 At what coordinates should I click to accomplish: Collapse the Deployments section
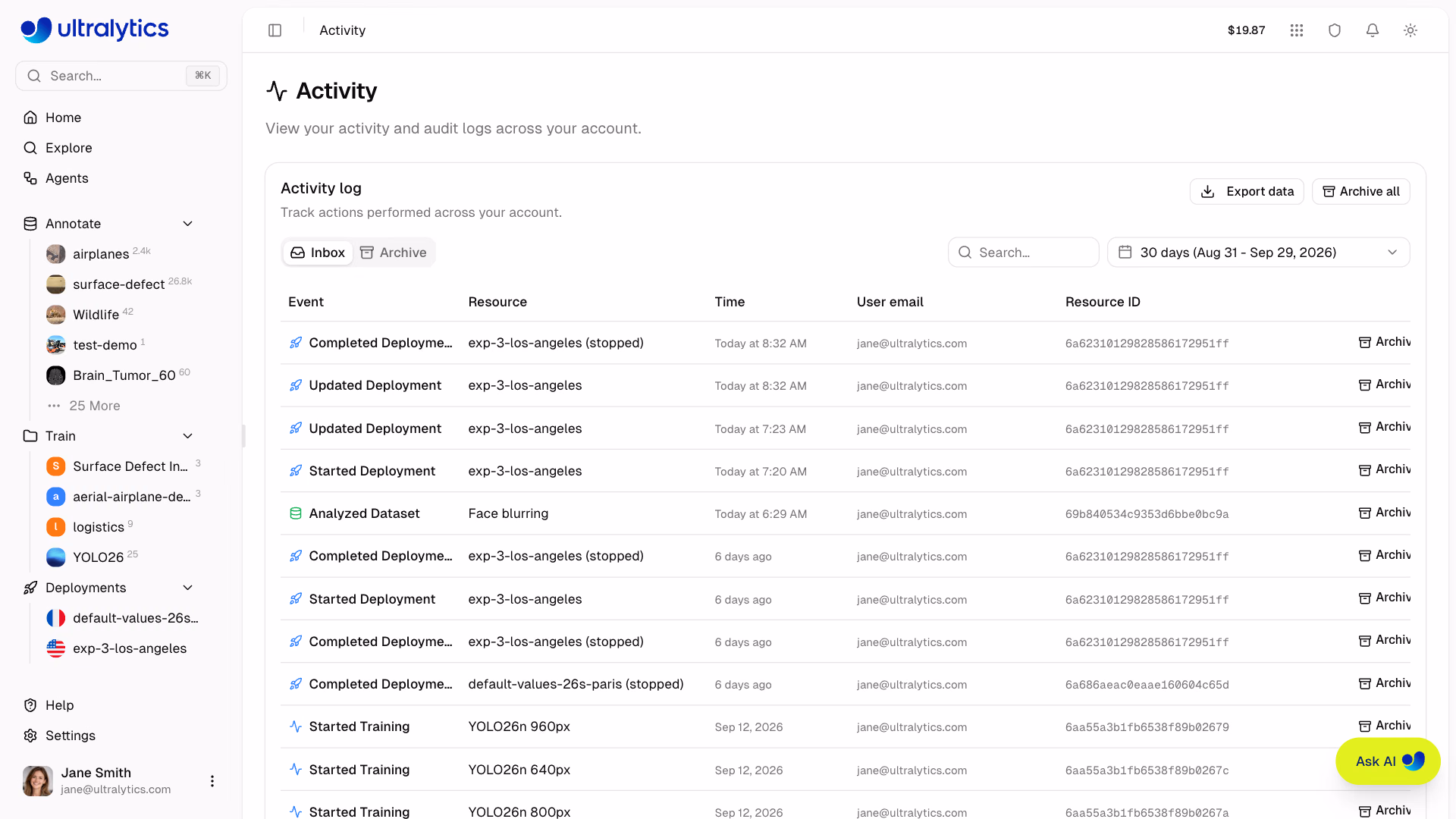(188, 588)
